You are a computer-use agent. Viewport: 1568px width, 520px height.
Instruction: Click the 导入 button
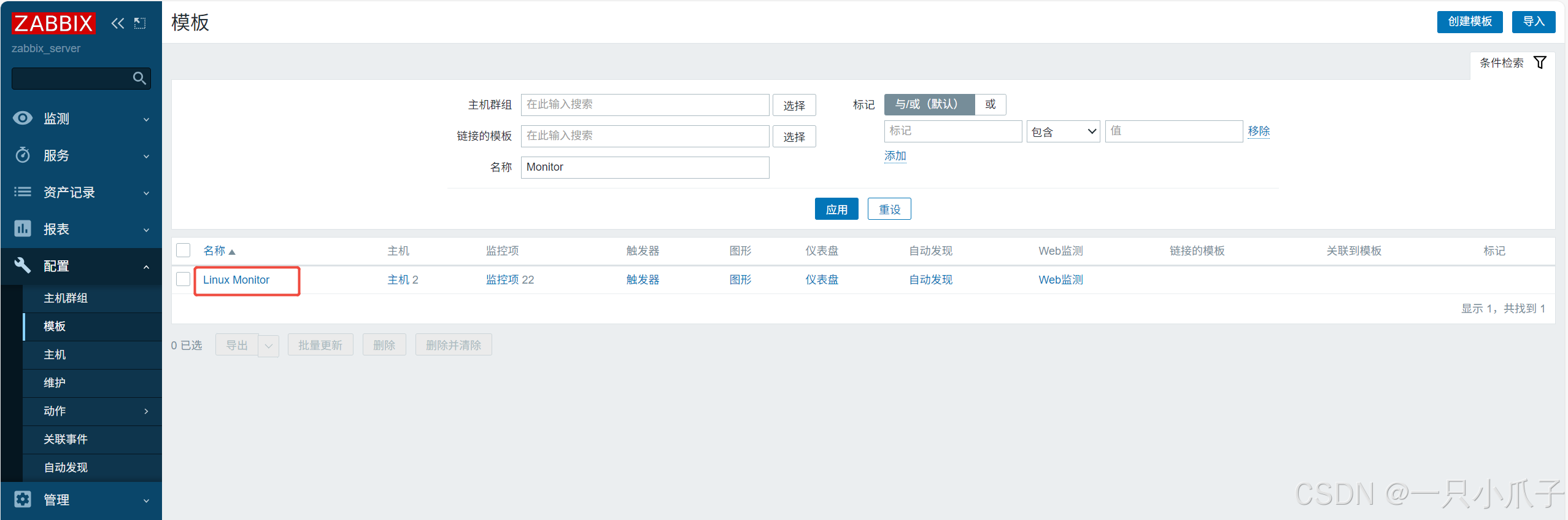click(1533, 21)
